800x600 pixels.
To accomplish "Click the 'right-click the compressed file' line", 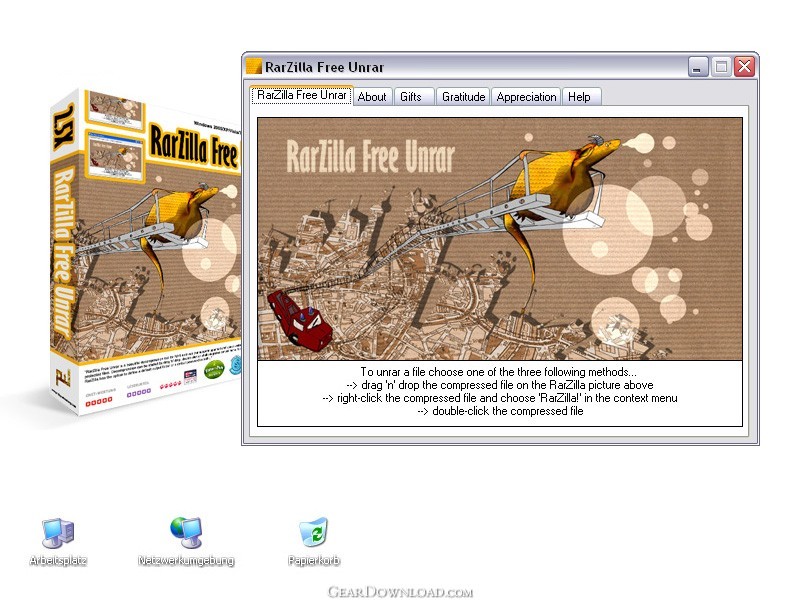I will (500, 398).
